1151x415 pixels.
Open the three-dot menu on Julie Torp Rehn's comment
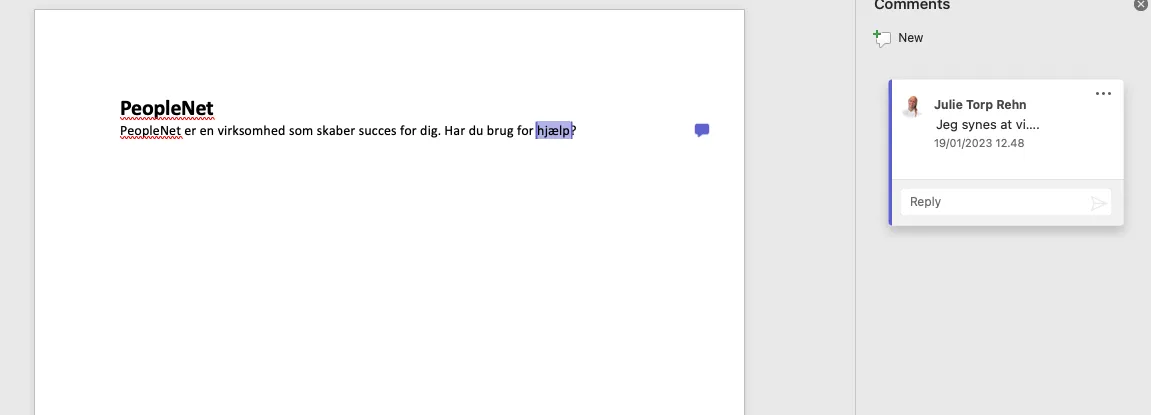tap(1103, 94)
